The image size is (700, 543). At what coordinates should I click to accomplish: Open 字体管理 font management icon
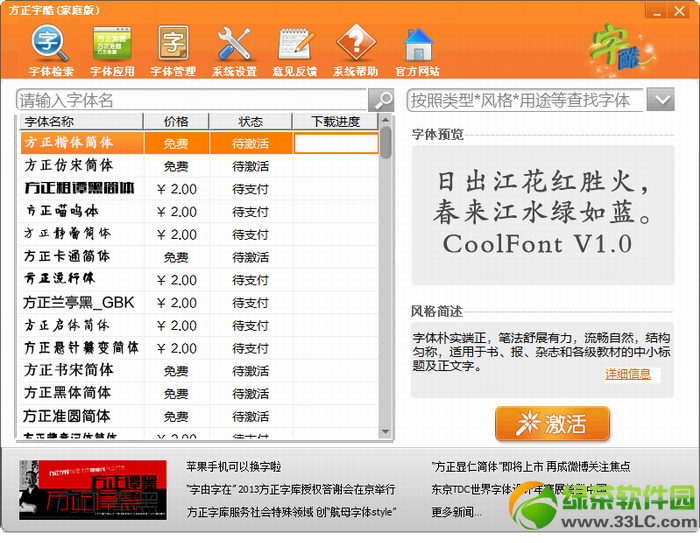173,50
